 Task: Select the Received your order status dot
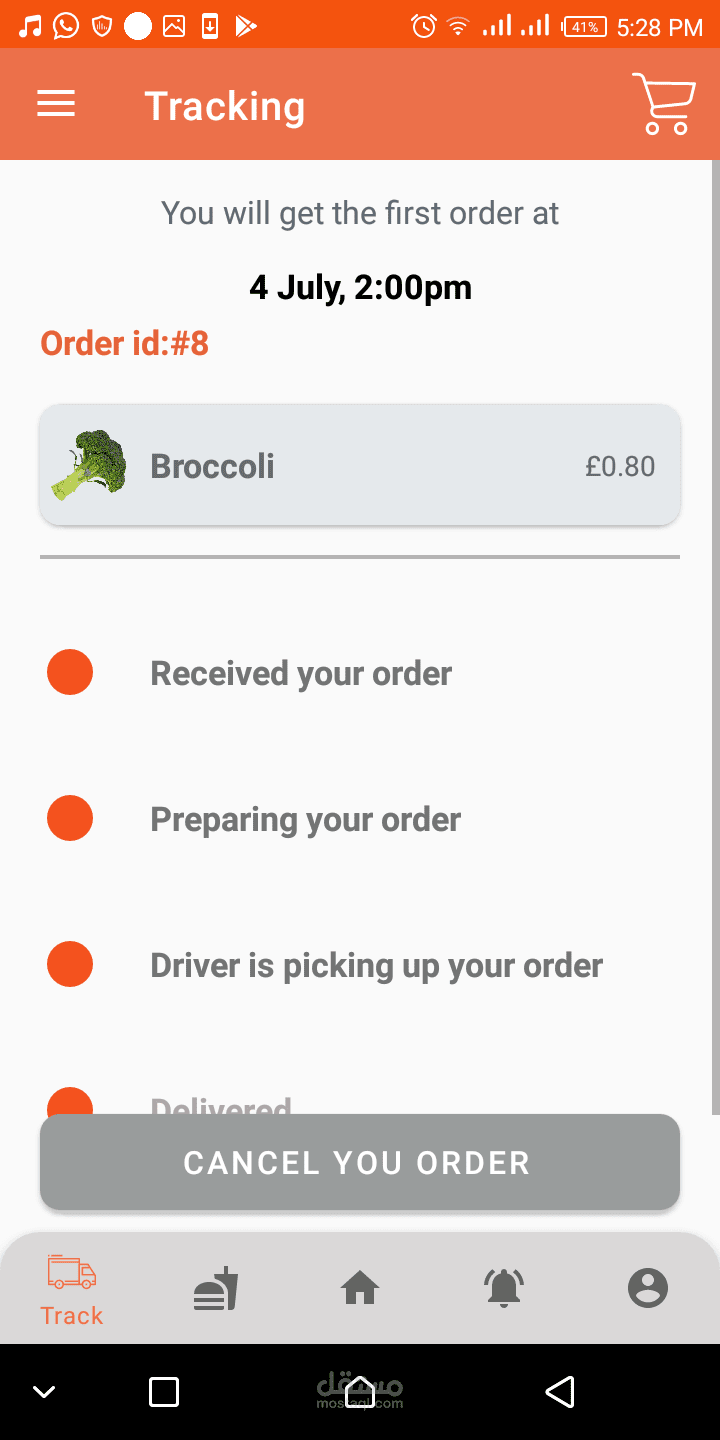click(70, 672)
